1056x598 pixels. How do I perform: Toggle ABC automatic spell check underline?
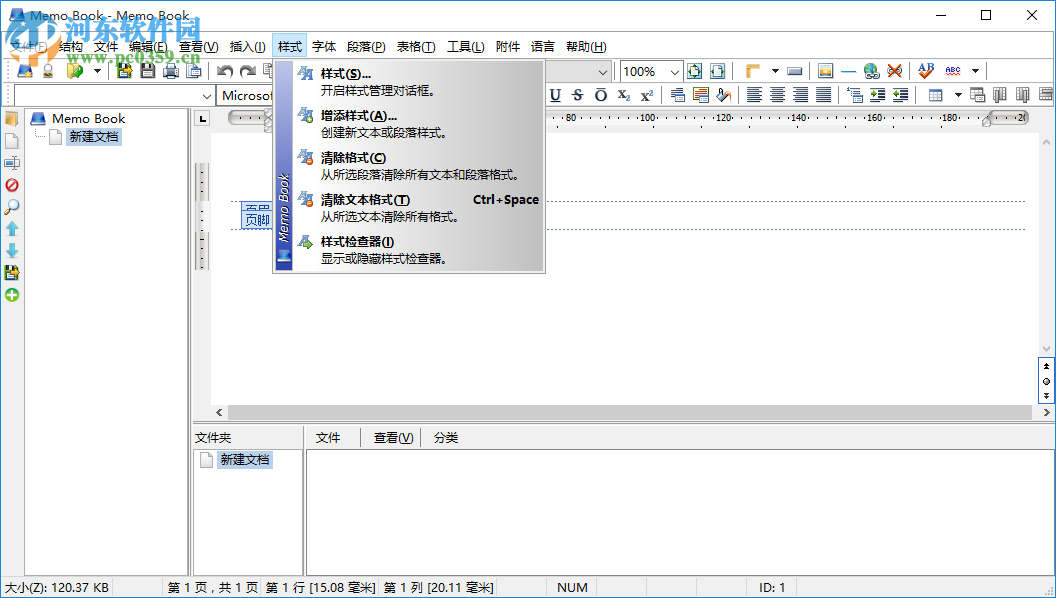[x=953, y=71]
